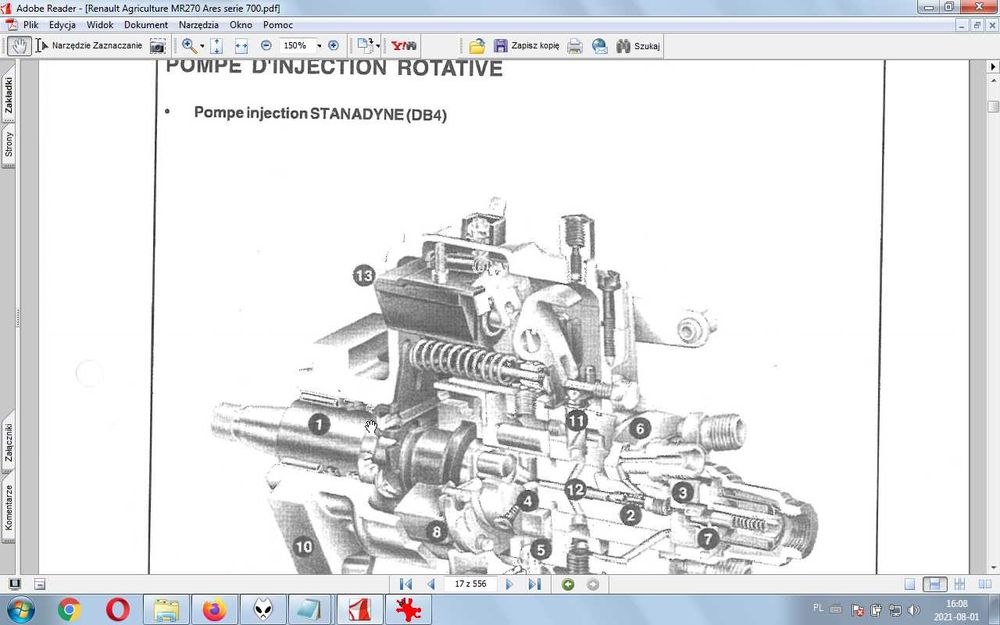
Task: Click the Yahoo search toolbar icon
Action: tap(404, 46)
